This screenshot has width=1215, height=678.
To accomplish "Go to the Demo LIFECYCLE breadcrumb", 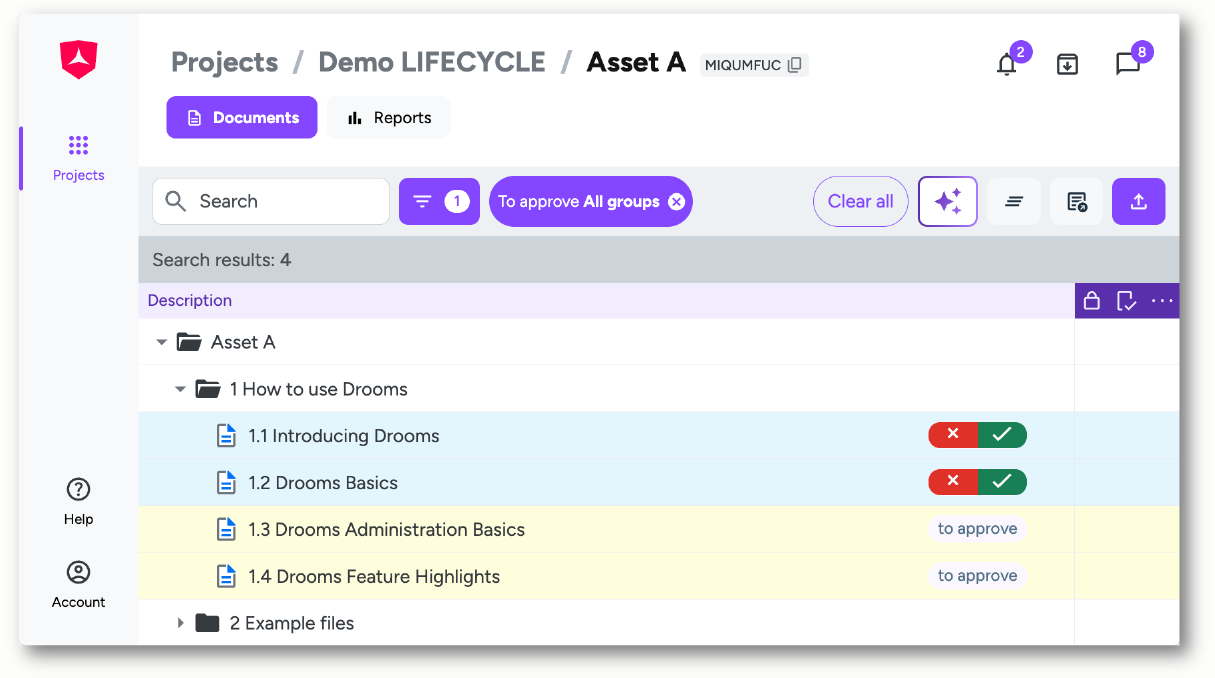I will (432, 62).
